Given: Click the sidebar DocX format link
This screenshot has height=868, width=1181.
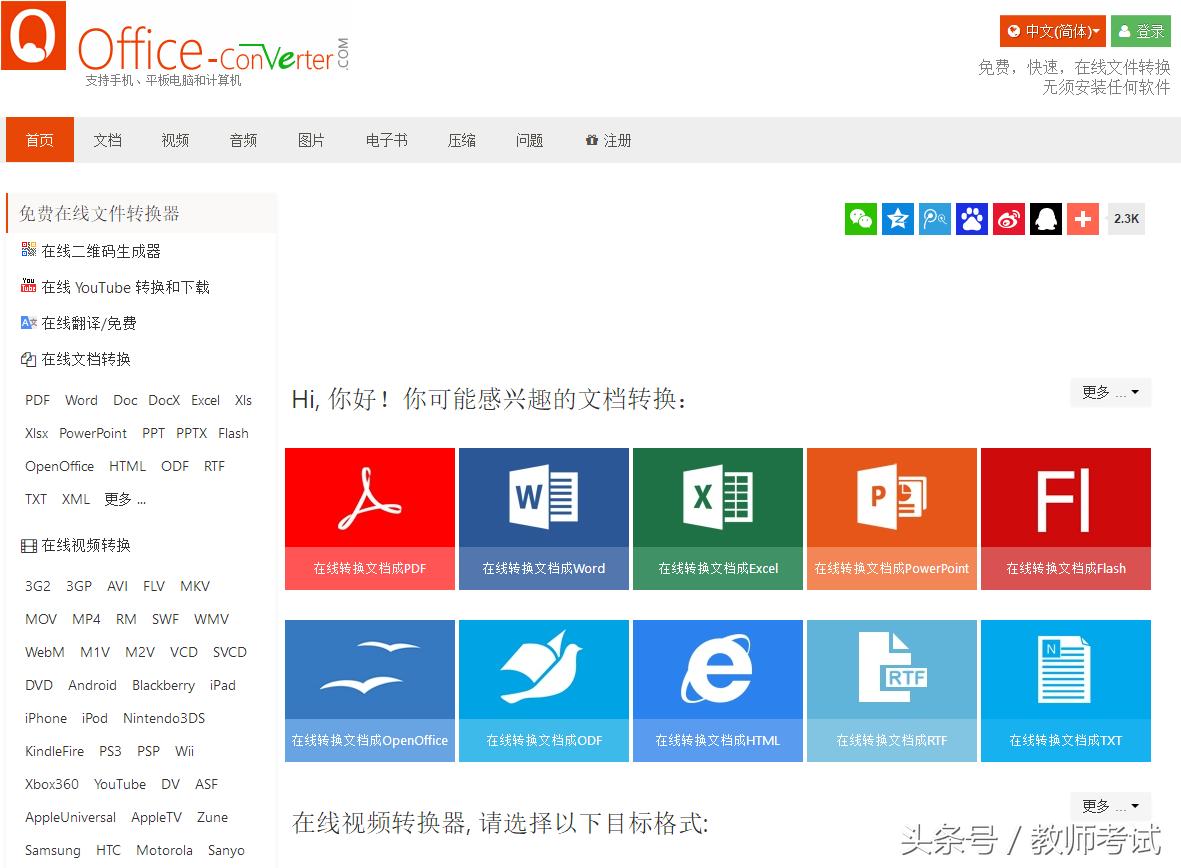Looking at the screenshot, I should [164, 400].
